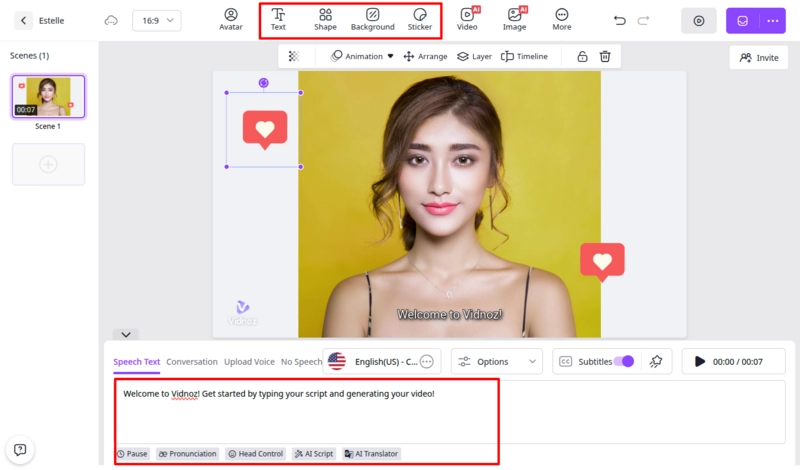
Task: Select the heart sticker at upper left
Action: click(265, 130)
